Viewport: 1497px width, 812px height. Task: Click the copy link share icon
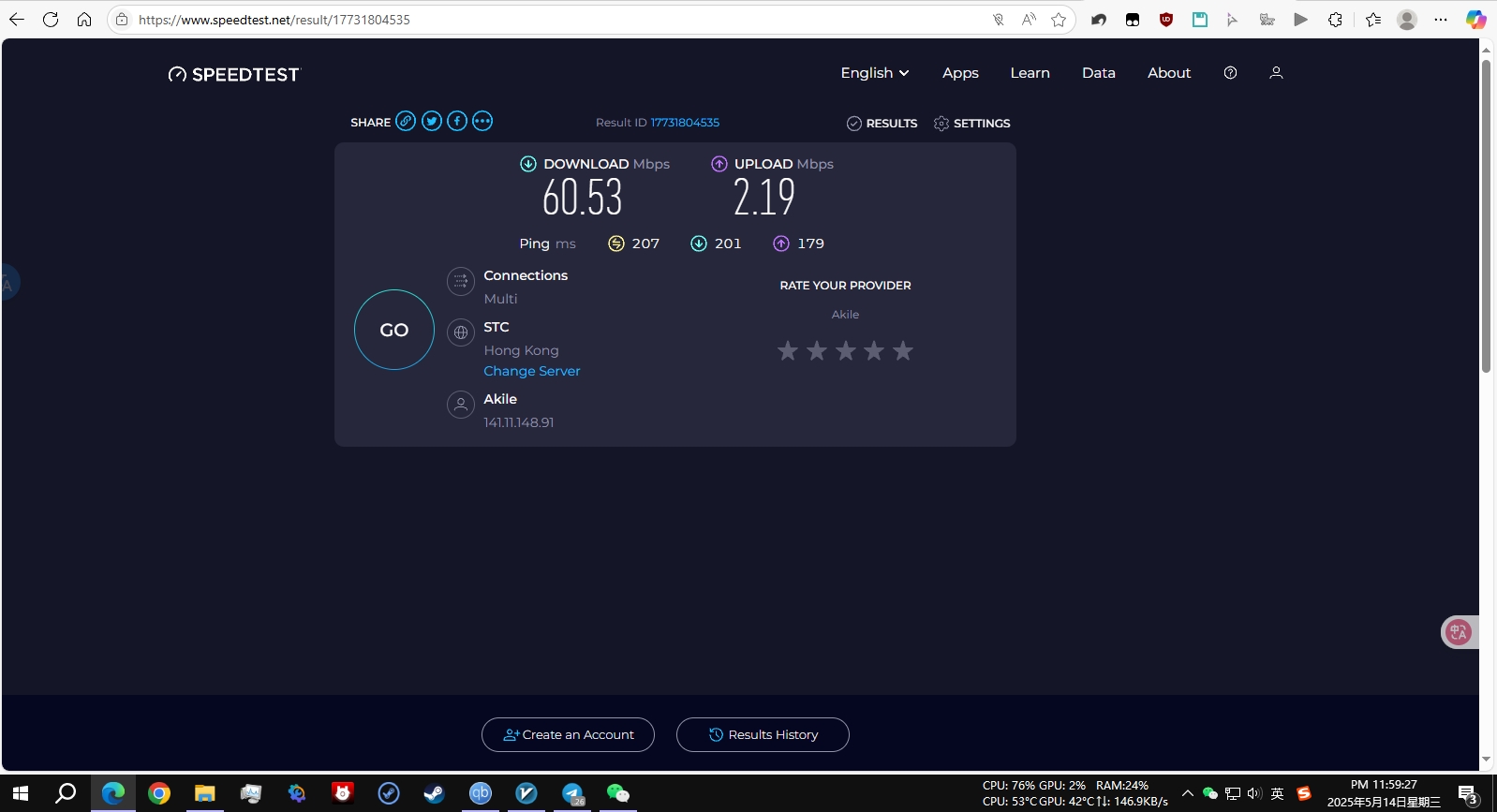click(x=406, y=121)
